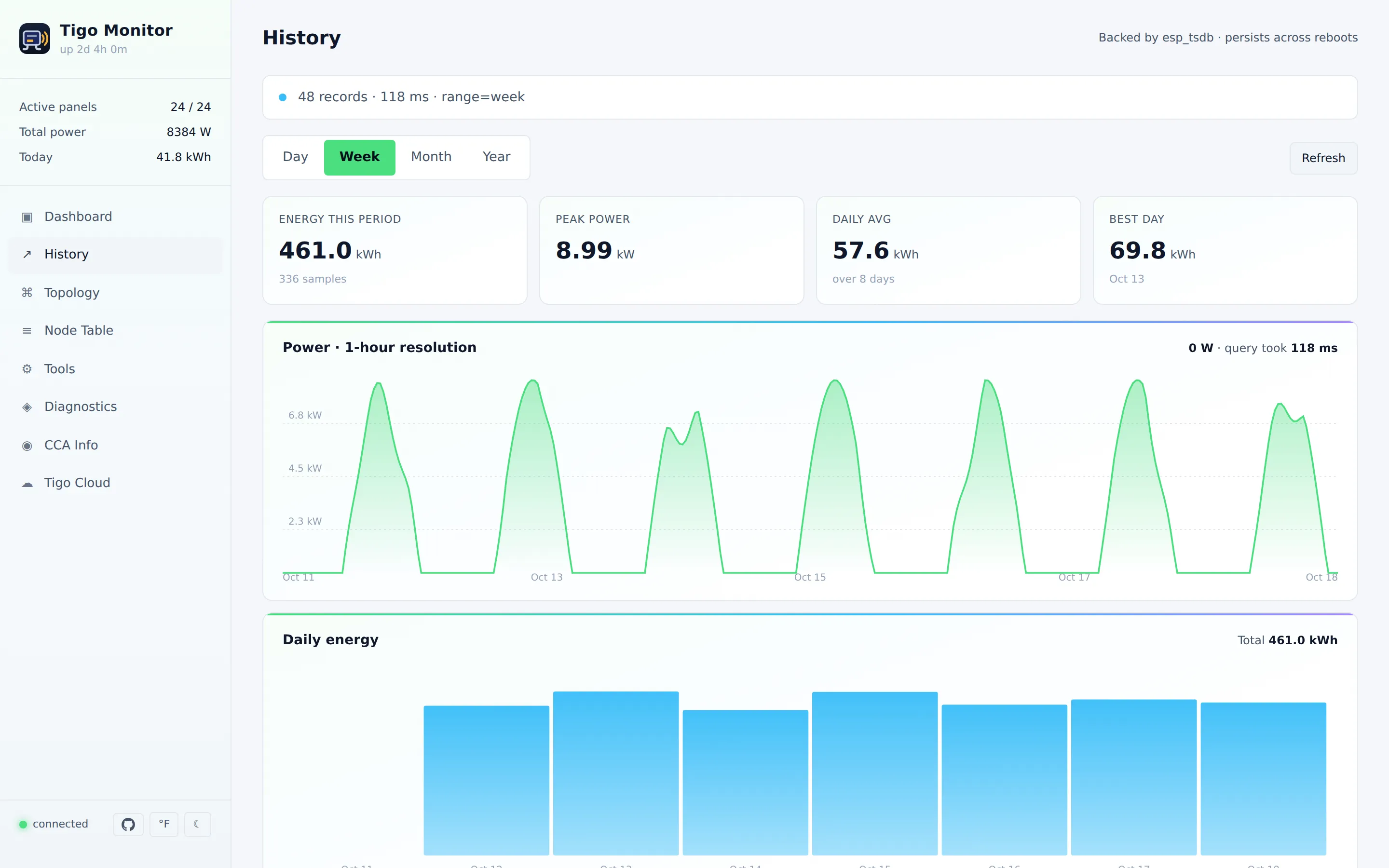Image resolution: width=1389 pixels, height=868 pixels.
Task: Open the Dashboard page
Action: (115, 217)
